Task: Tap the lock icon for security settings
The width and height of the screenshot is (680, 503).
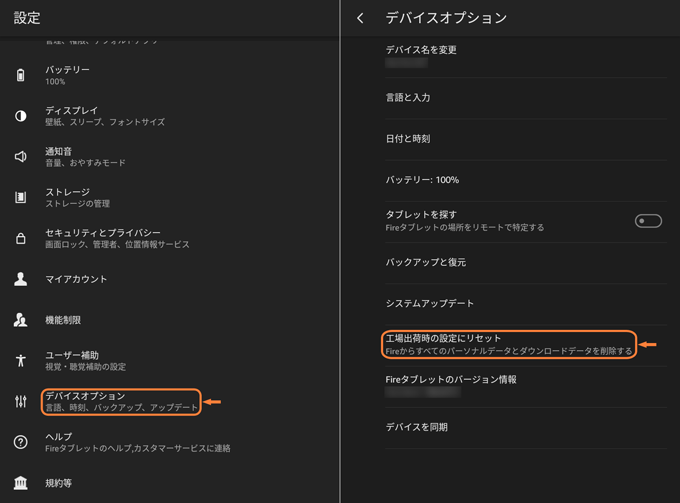Action: click(20, 238)
